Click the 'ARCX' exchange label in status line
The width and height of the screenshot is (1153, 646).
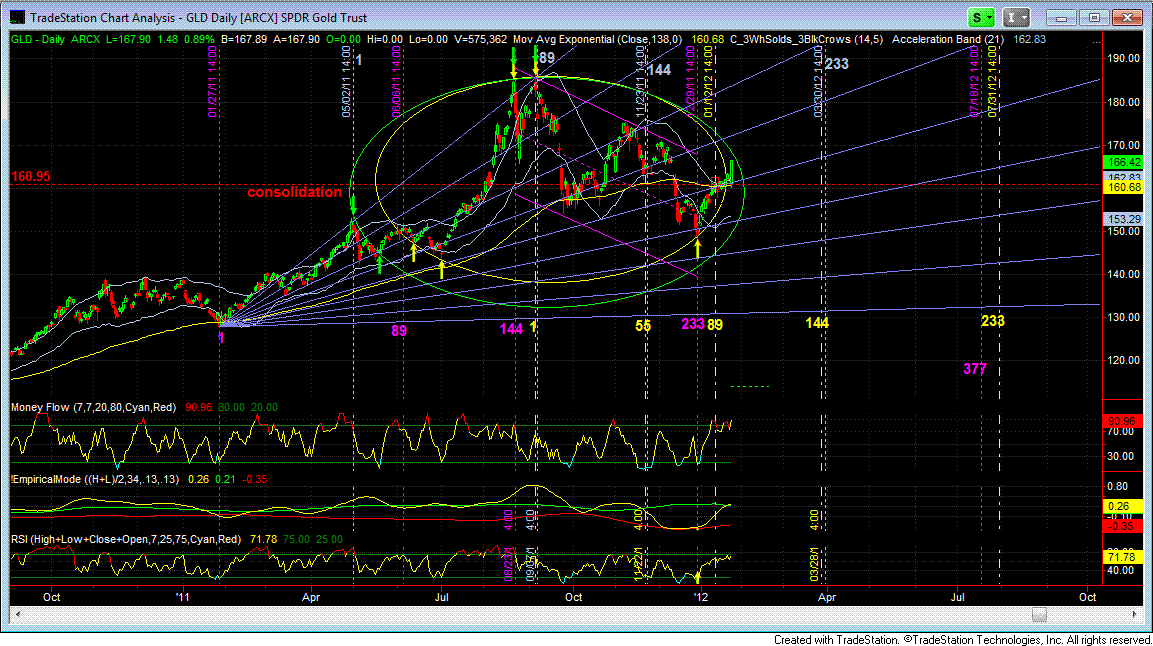click(85, 39)
